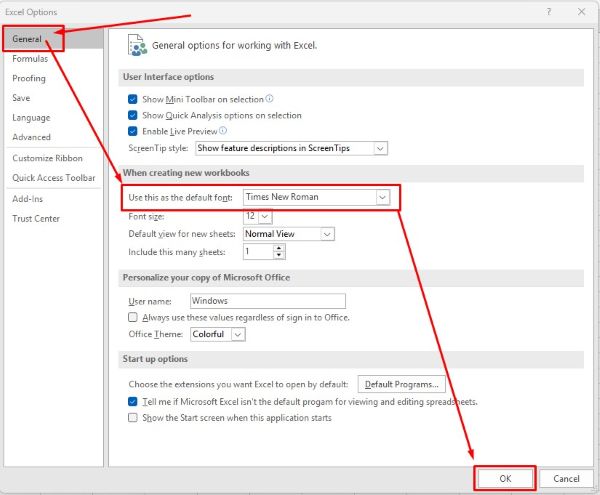600x495 pixels.
Task: Click the info icon beside Enable Live Preview
Action: click(x=223, y=130)
